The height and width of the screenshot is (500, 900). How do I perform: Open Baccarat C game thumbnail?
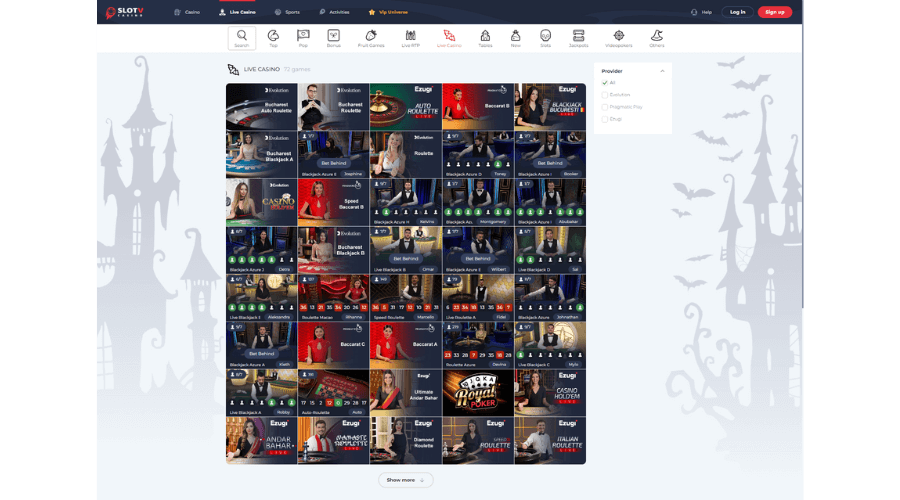point(333,345)
